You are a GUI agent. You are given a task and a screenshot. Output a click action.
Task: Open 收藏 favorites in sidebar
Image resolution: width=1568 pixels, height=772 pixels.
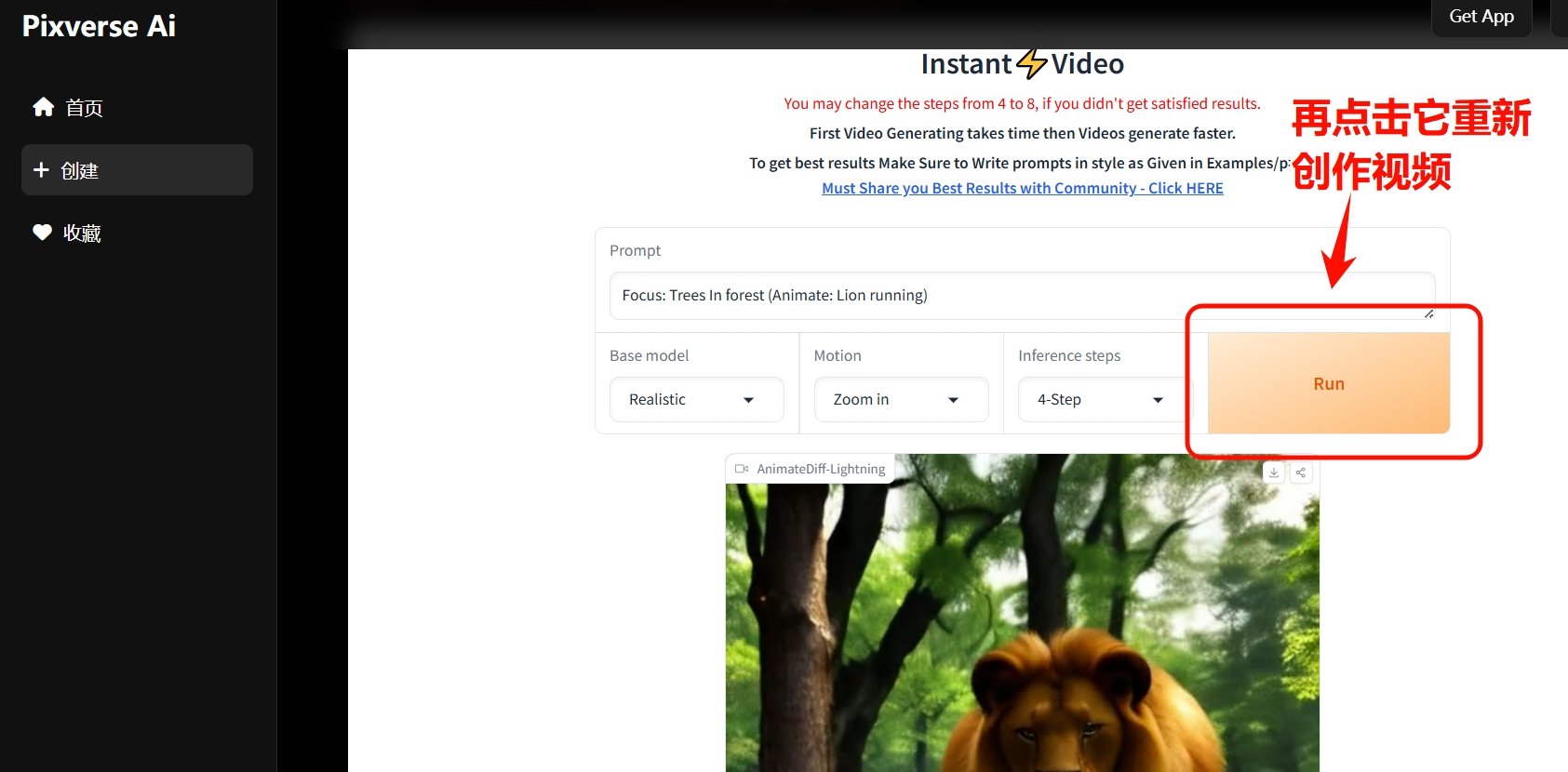(x=82, y=233)
